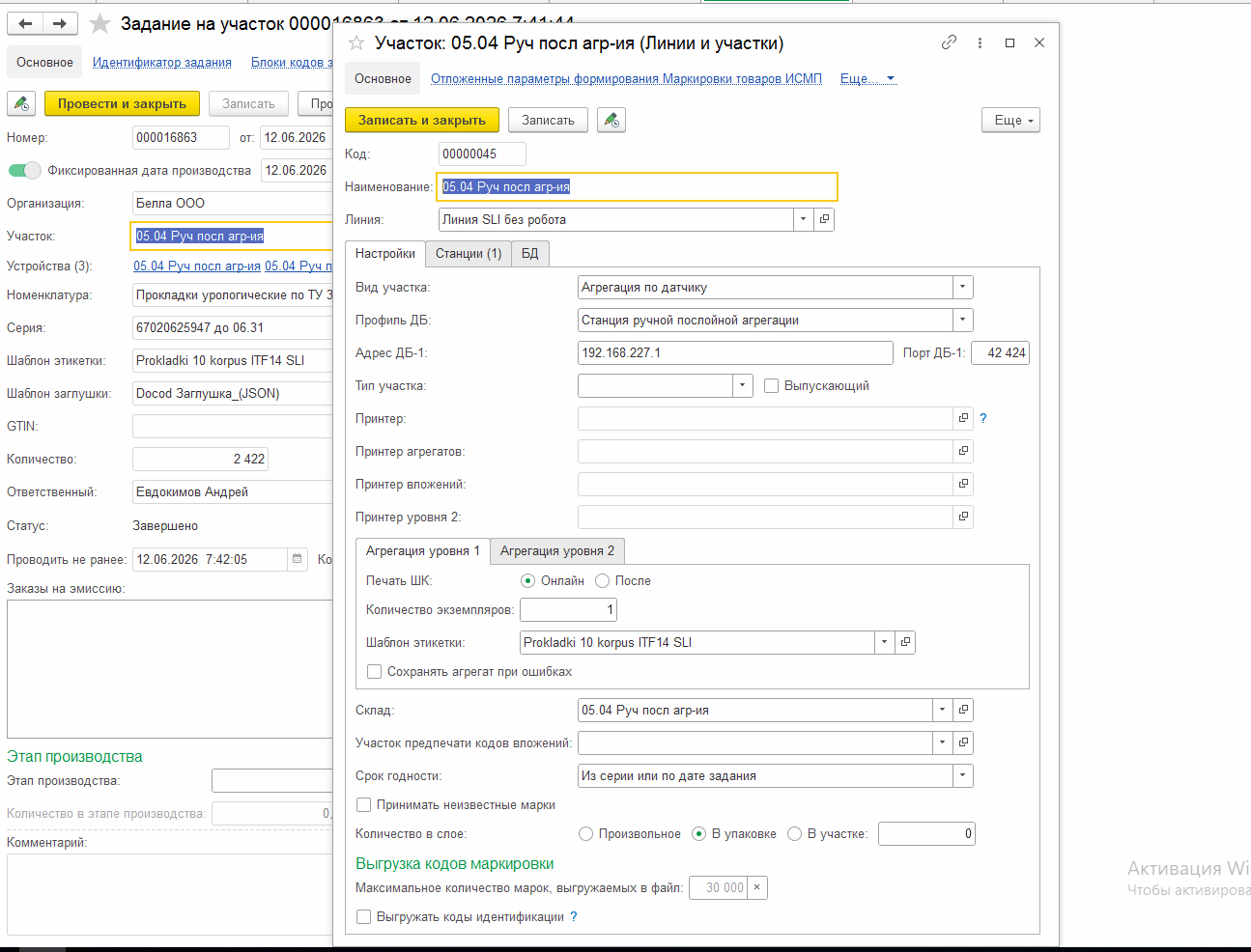Expand the Тип участка dropdown

pos(742,385)
